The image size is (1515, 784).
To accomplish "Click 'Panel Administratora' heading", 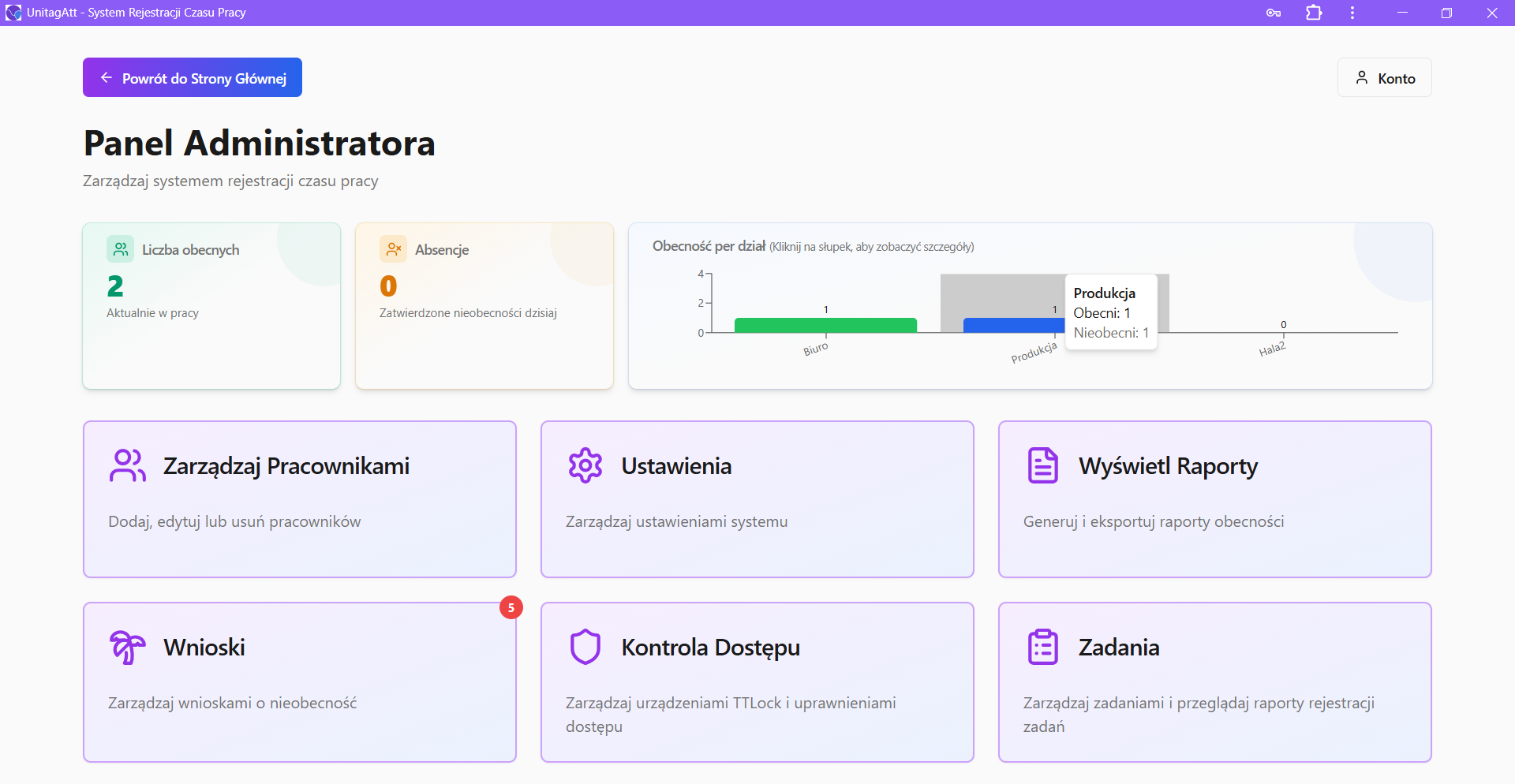I will [260, 143].
